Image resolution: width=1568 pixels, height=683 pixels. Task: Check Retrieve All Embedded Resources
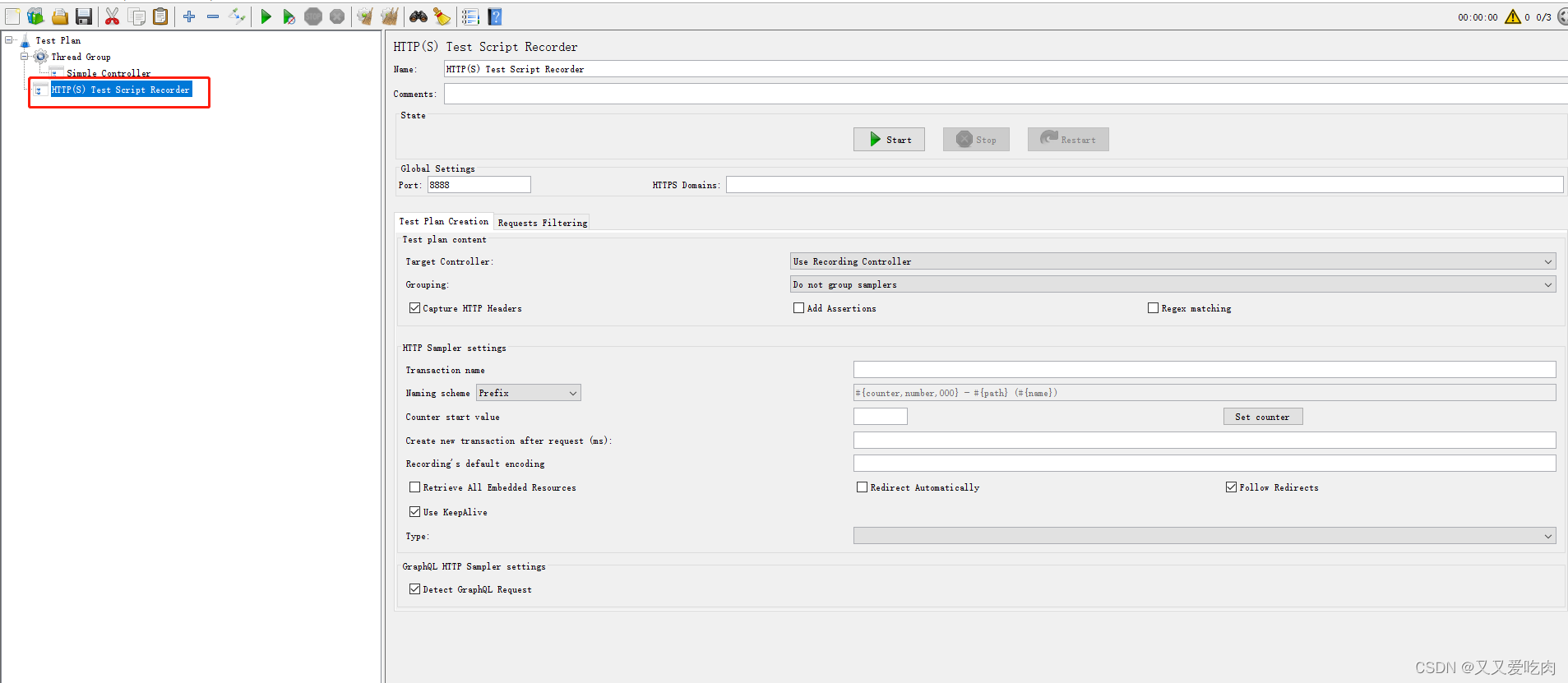tap(414, 487)
